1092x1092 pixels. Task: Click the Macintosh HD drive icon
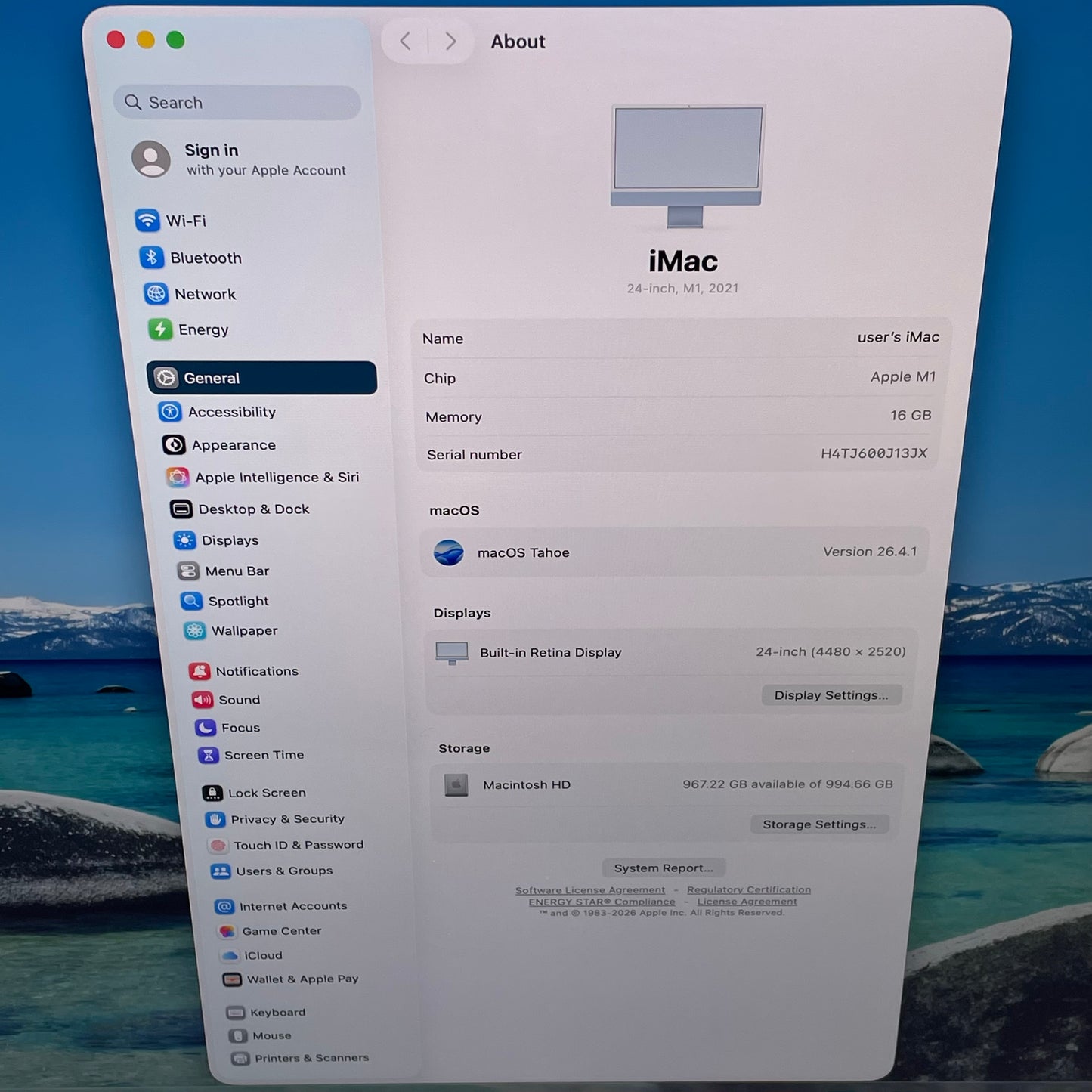pos(456,785)
